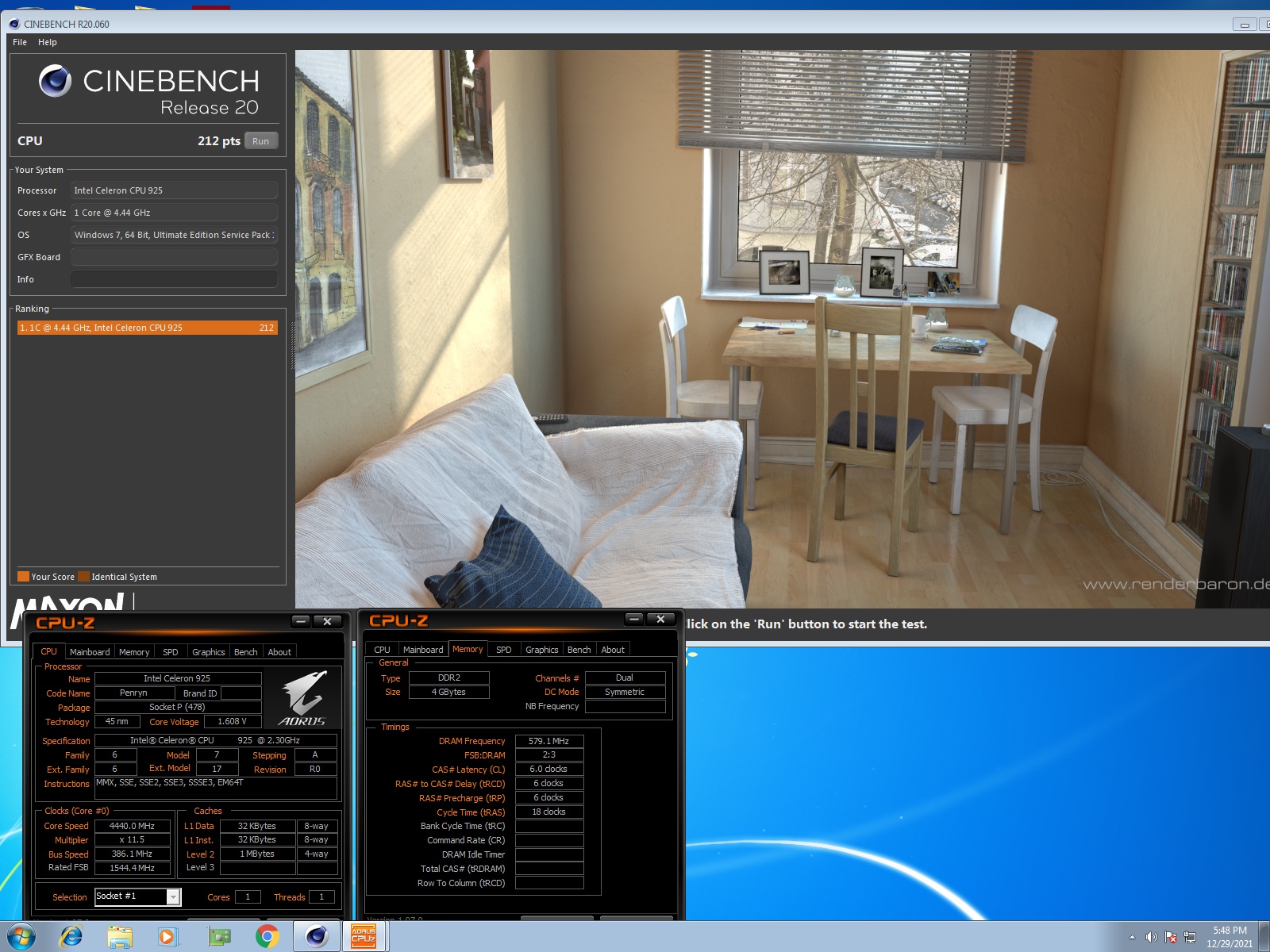Launch Google Chrome from the taskbar

coord(267,937)
